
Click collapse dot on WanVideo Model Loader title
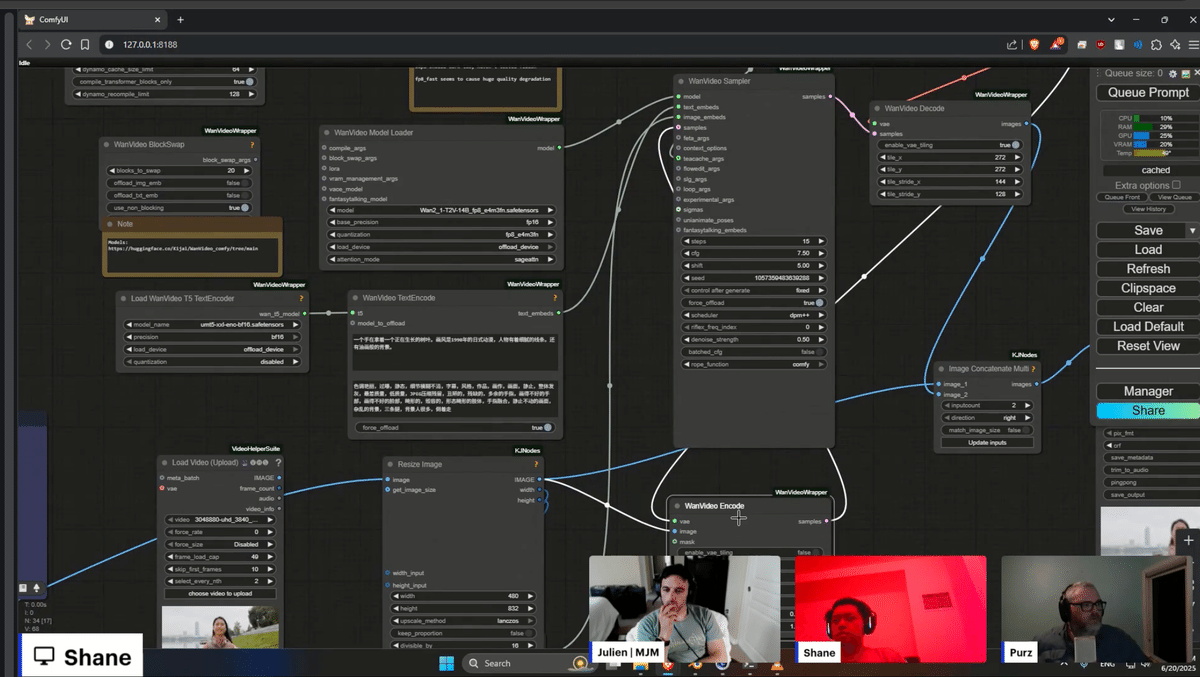(x=327, y=132)
